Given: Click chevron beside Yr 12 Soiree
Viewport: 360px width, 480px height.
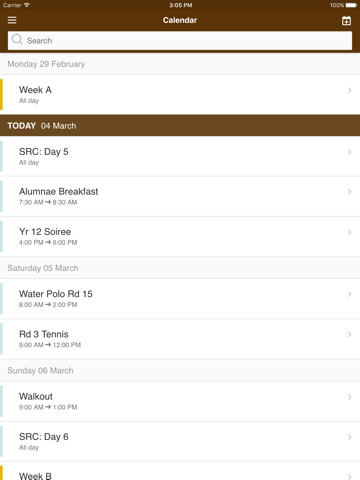Looking at the screenshot, I should tap(349, 232).
